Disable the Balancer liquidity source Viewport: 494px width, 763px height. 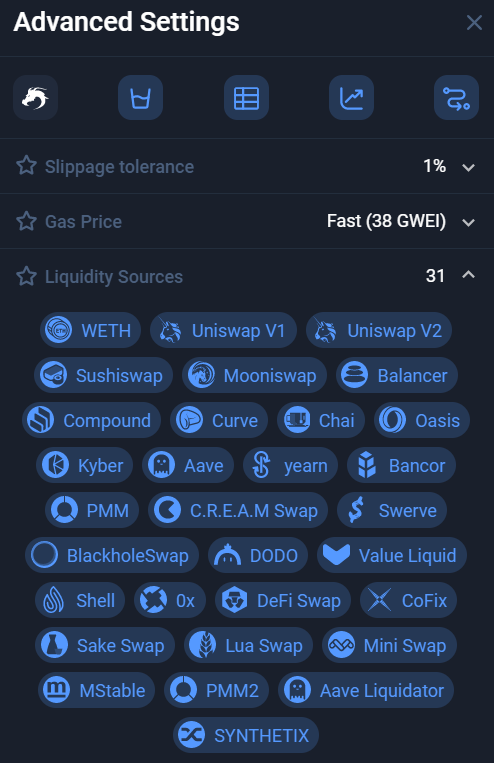pos(397,375)
